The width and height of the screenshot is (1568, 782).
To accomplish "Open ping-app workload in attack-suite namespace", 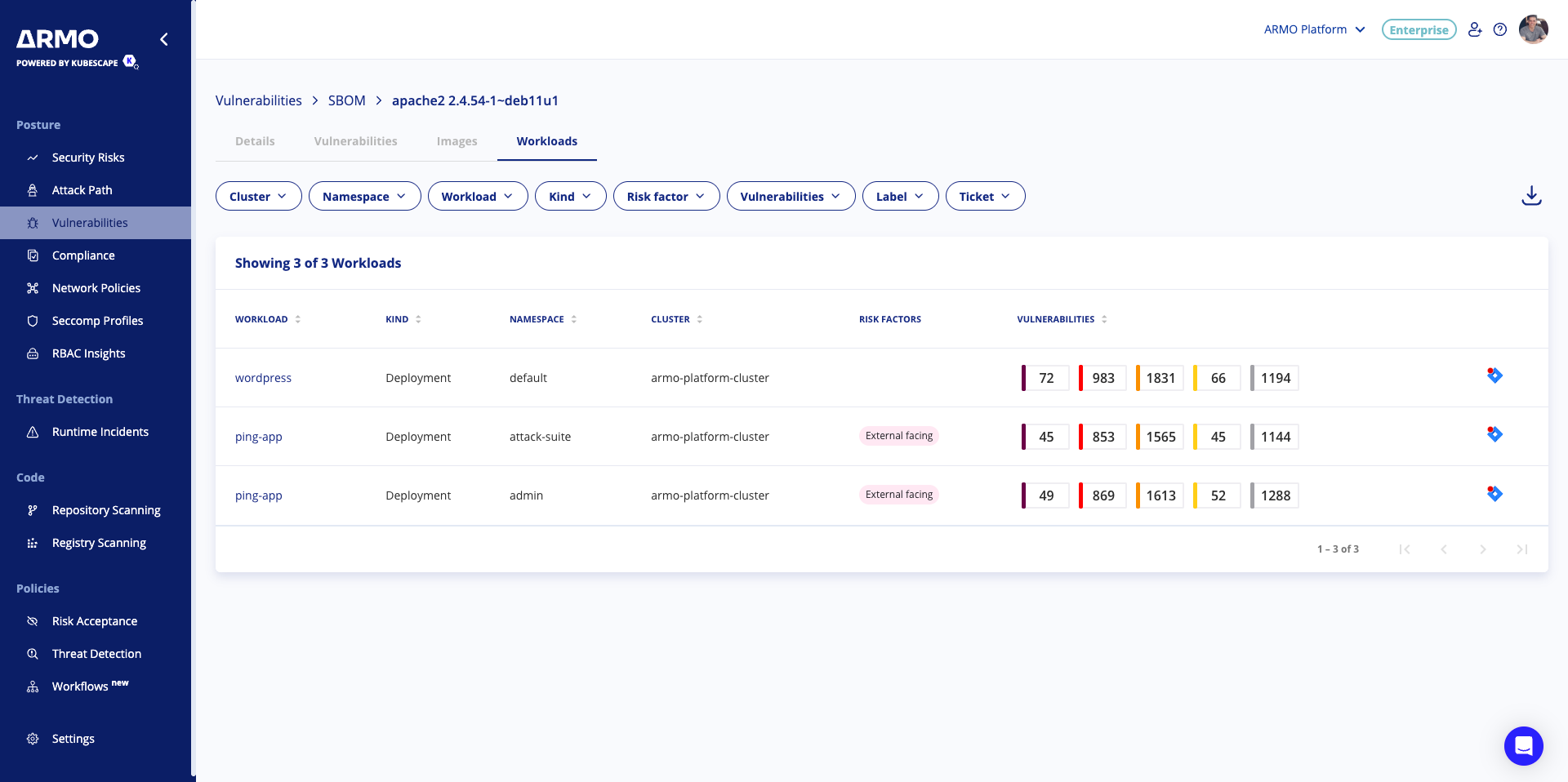I will click(259, 437).
